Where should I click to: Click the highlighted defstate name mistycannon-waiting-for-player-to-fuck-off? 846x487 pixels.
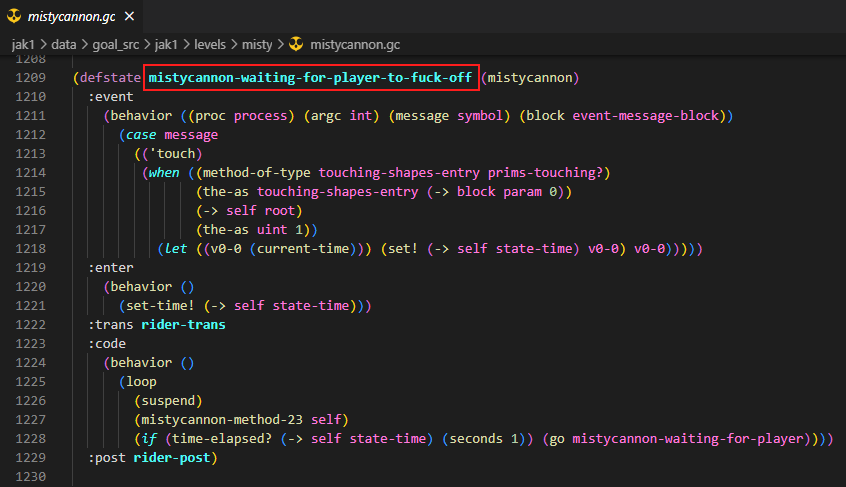pyautogui.click(x=310, y=78)
